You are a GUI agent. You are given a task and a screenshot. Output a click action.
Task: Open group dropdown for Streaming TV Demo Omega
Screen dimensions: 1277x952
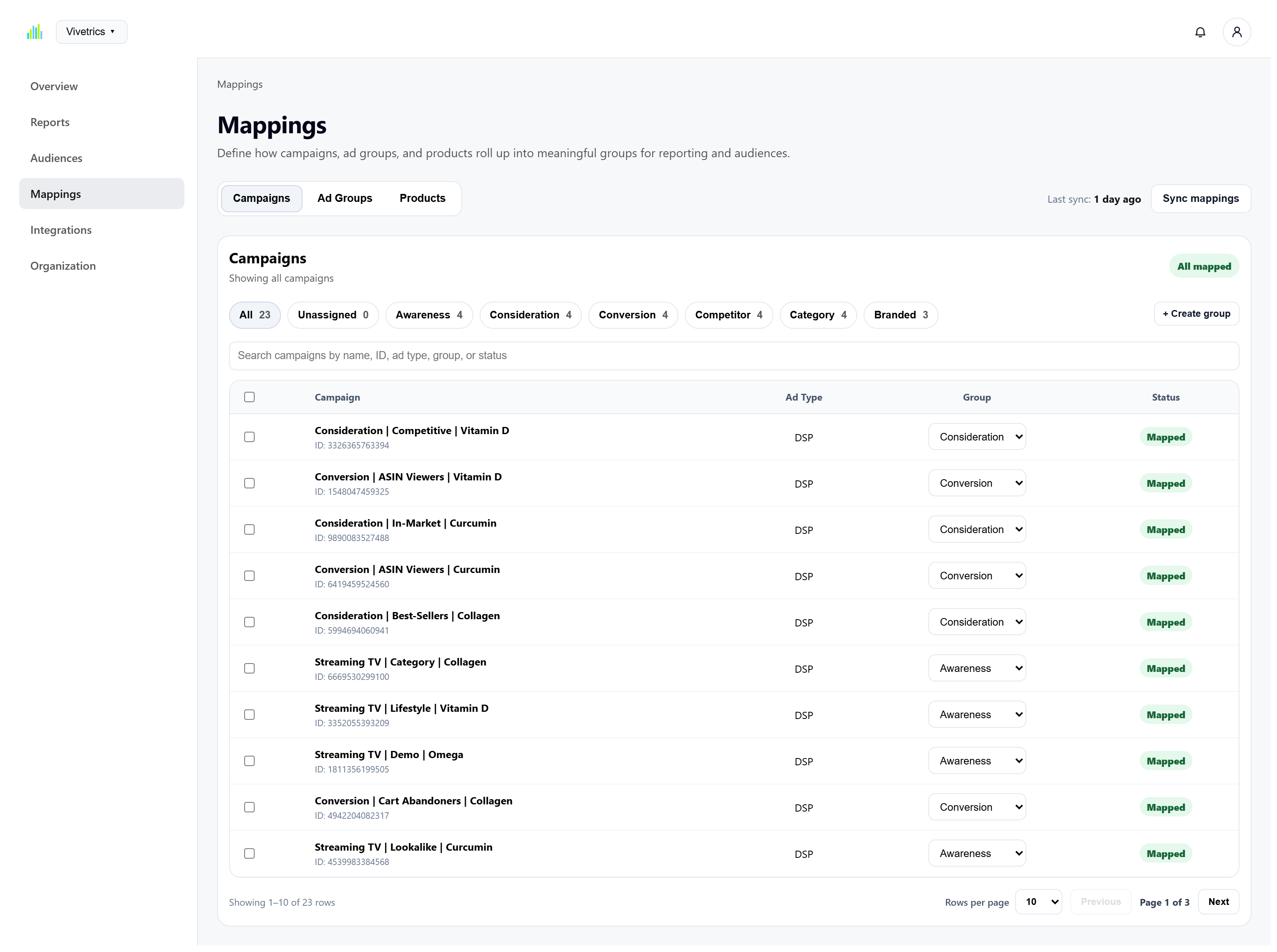click(977, 760)
